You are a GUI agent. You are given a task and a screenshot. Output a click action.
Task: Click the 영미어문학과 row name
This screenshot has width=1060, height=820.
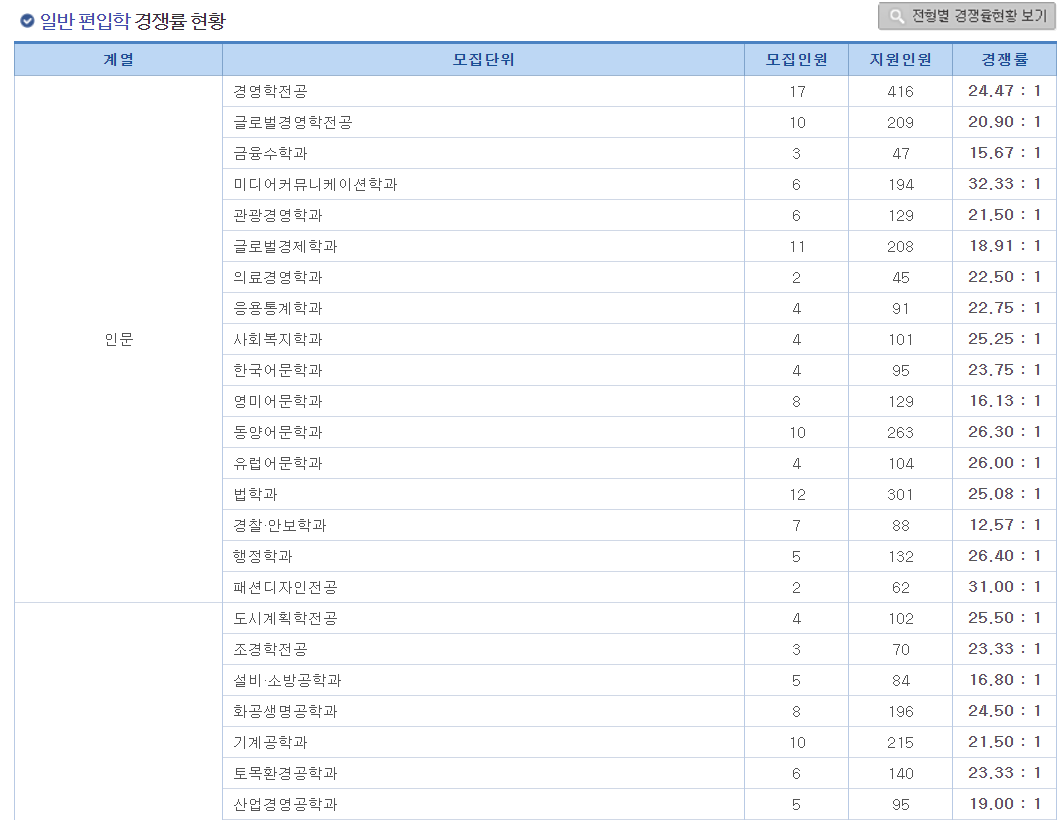[278, 402]
